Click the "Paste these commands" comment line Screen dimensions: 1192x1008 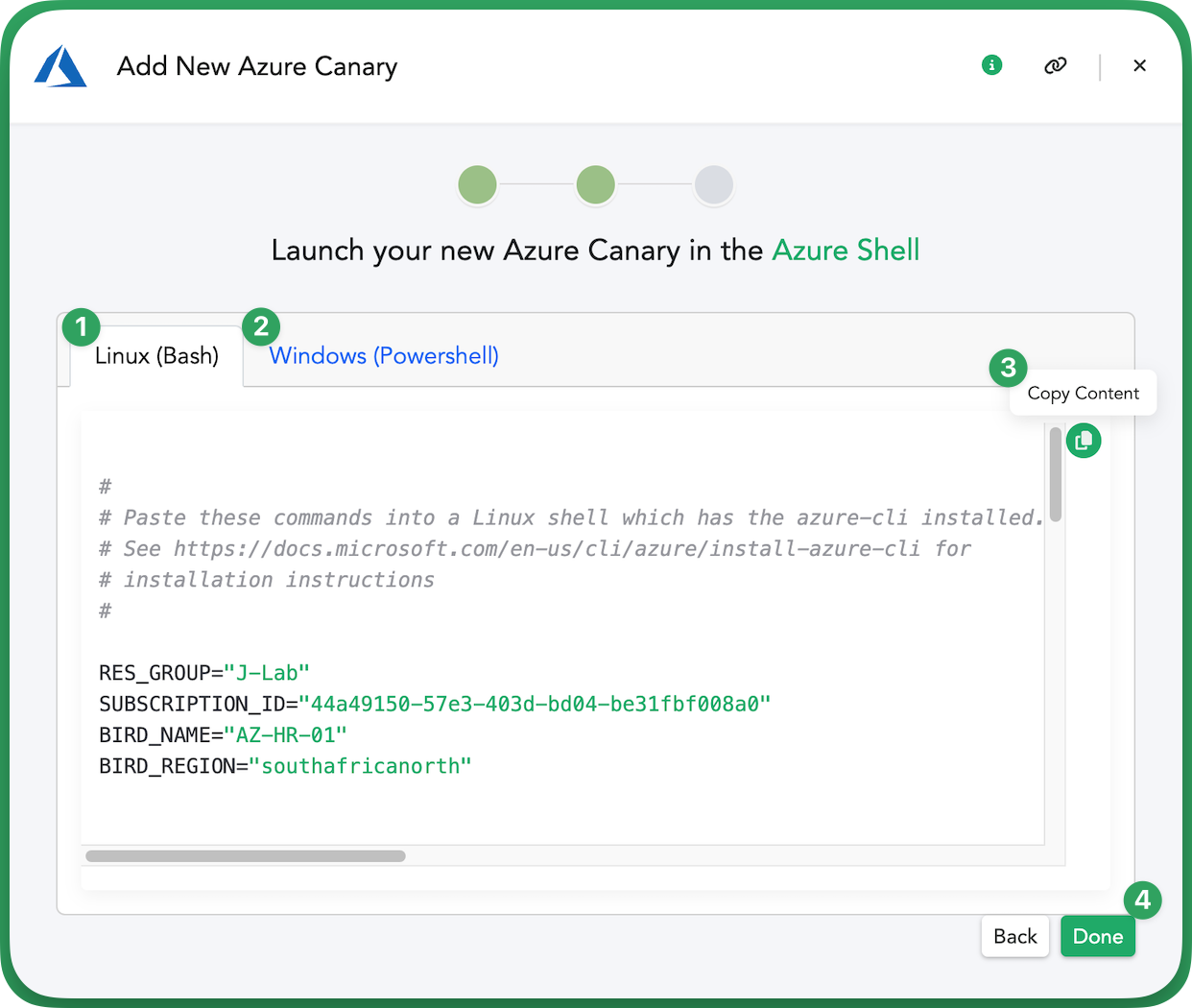point(571,517)
